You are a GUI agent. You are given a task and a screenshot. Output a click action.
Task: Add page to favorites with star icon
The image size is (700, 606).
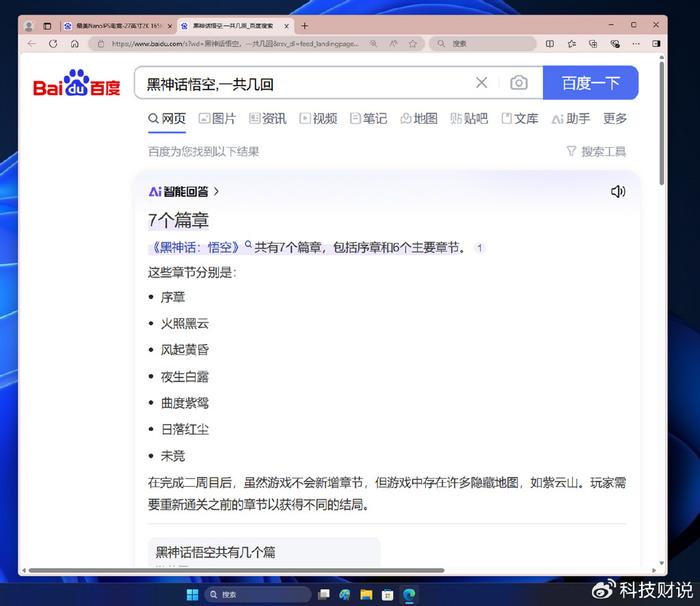(x=413, y=43)
